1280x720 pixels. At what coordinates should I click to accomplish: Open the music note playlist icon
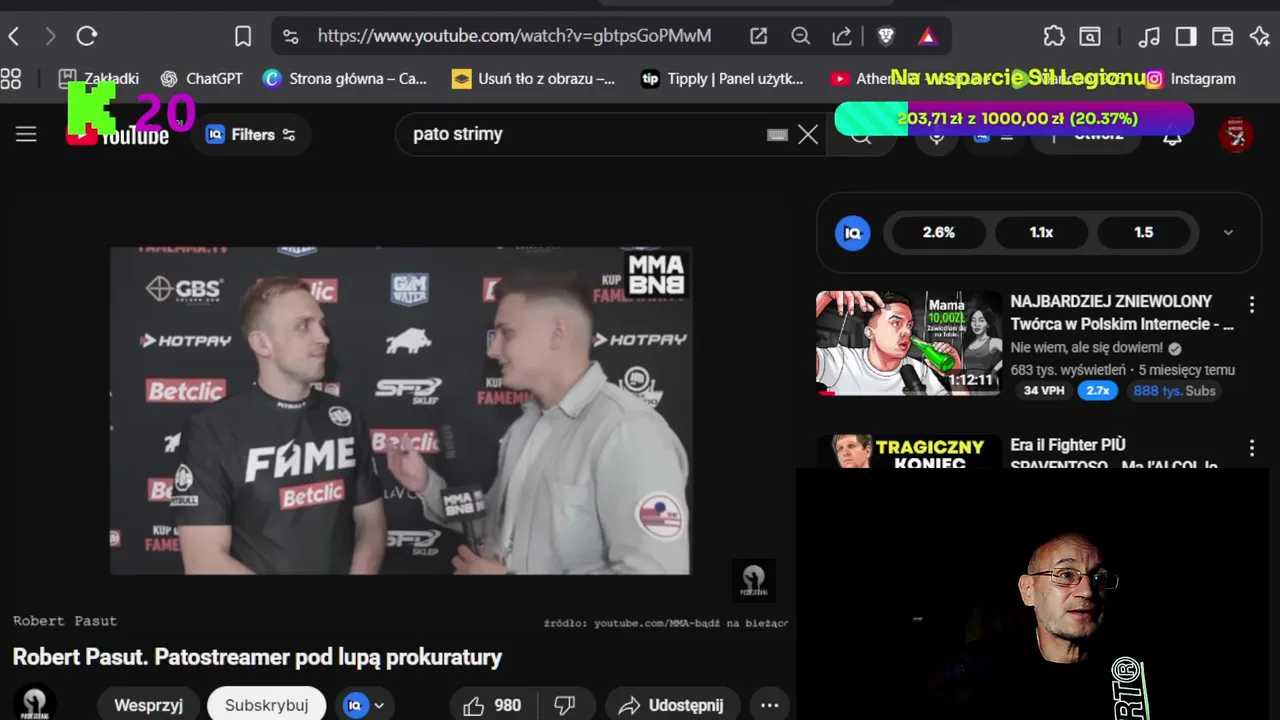tap(1149, 37)
